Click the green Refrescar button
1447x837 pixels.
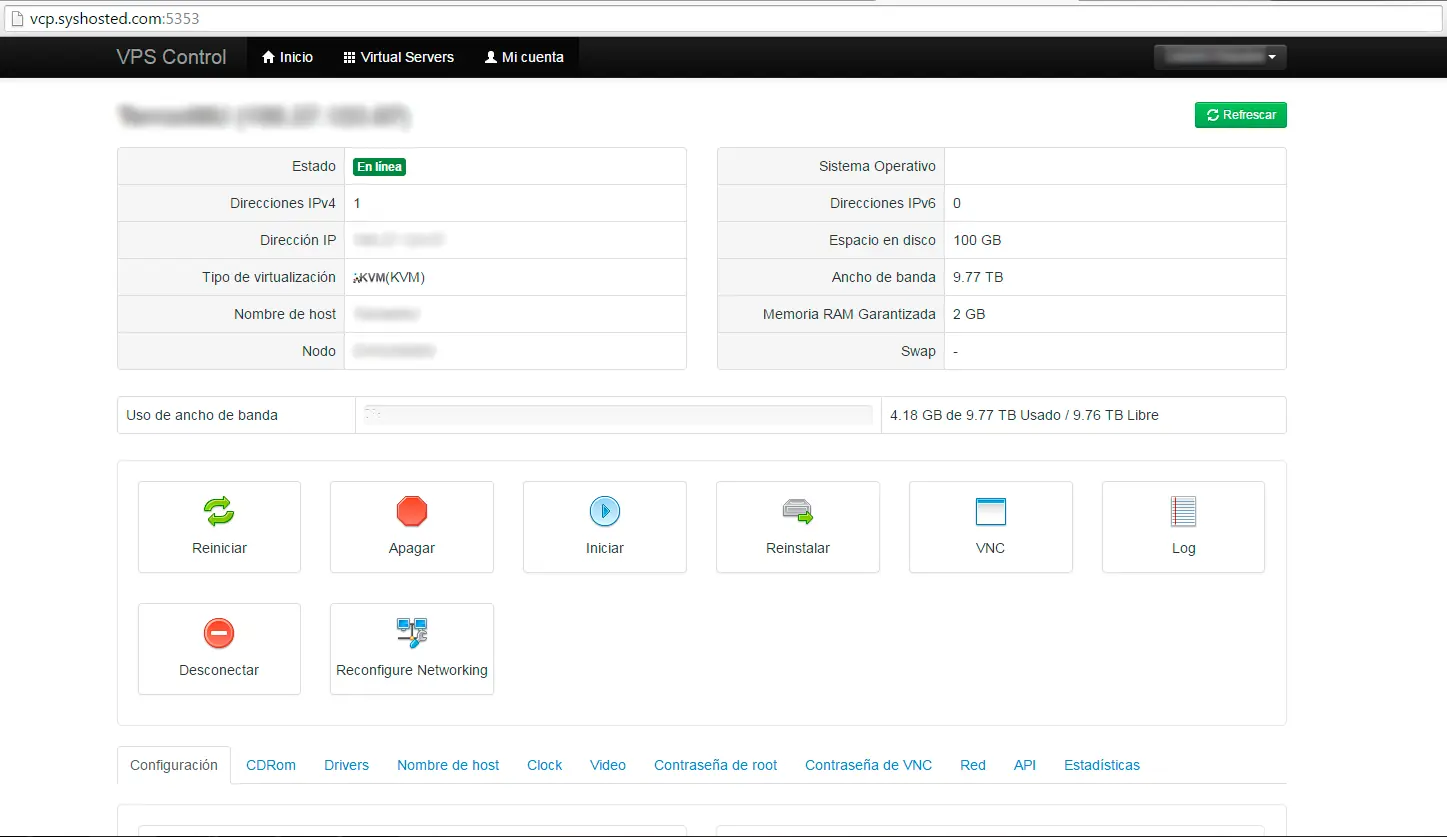click(1241, 115)
